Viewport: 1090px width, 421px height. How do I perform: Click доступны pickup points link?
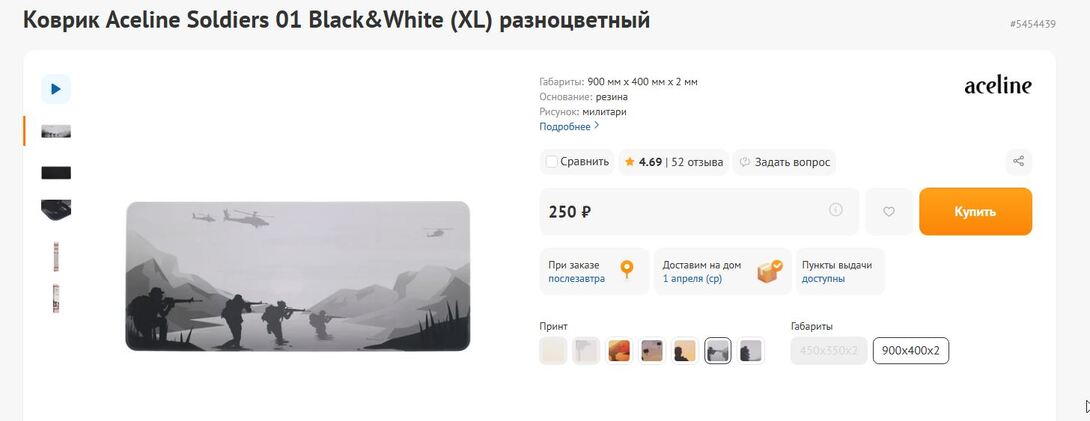[x=824, y=279]
